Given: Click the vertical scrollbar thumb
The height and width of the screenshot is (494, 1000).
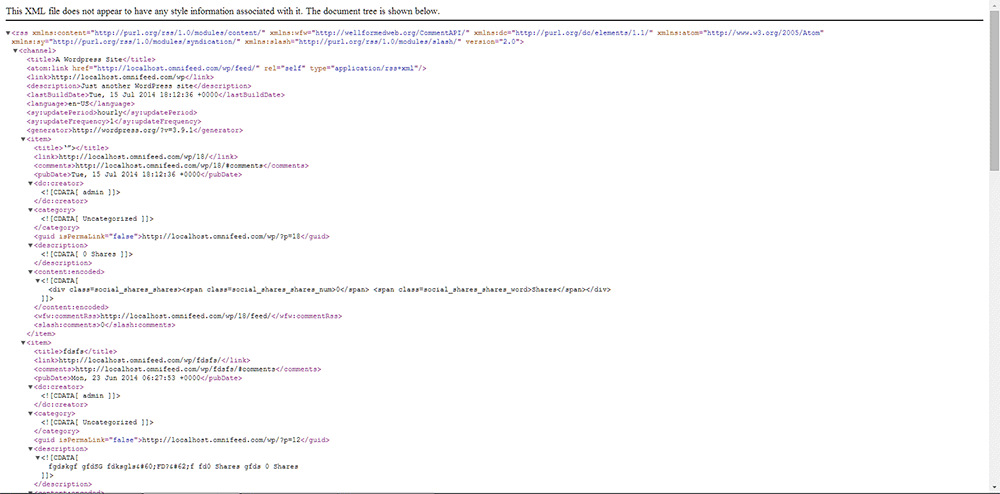Looking at the screenshot, I should (994, 89).
